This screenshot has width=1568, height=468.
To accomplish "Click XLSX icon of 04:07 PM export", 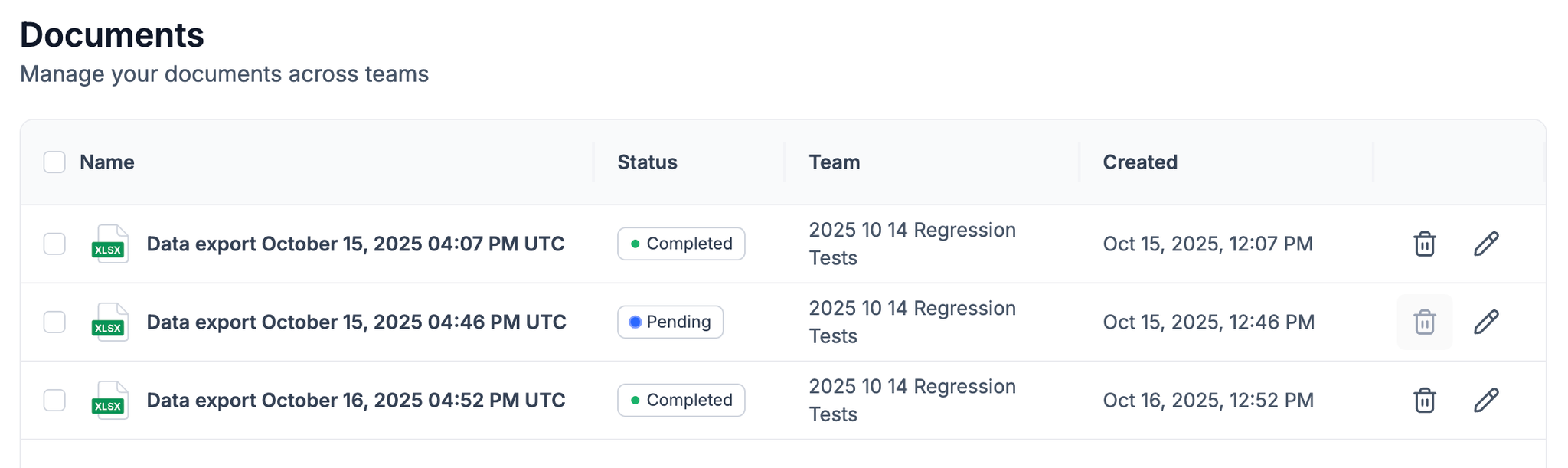I will click(x=109, y=244).
